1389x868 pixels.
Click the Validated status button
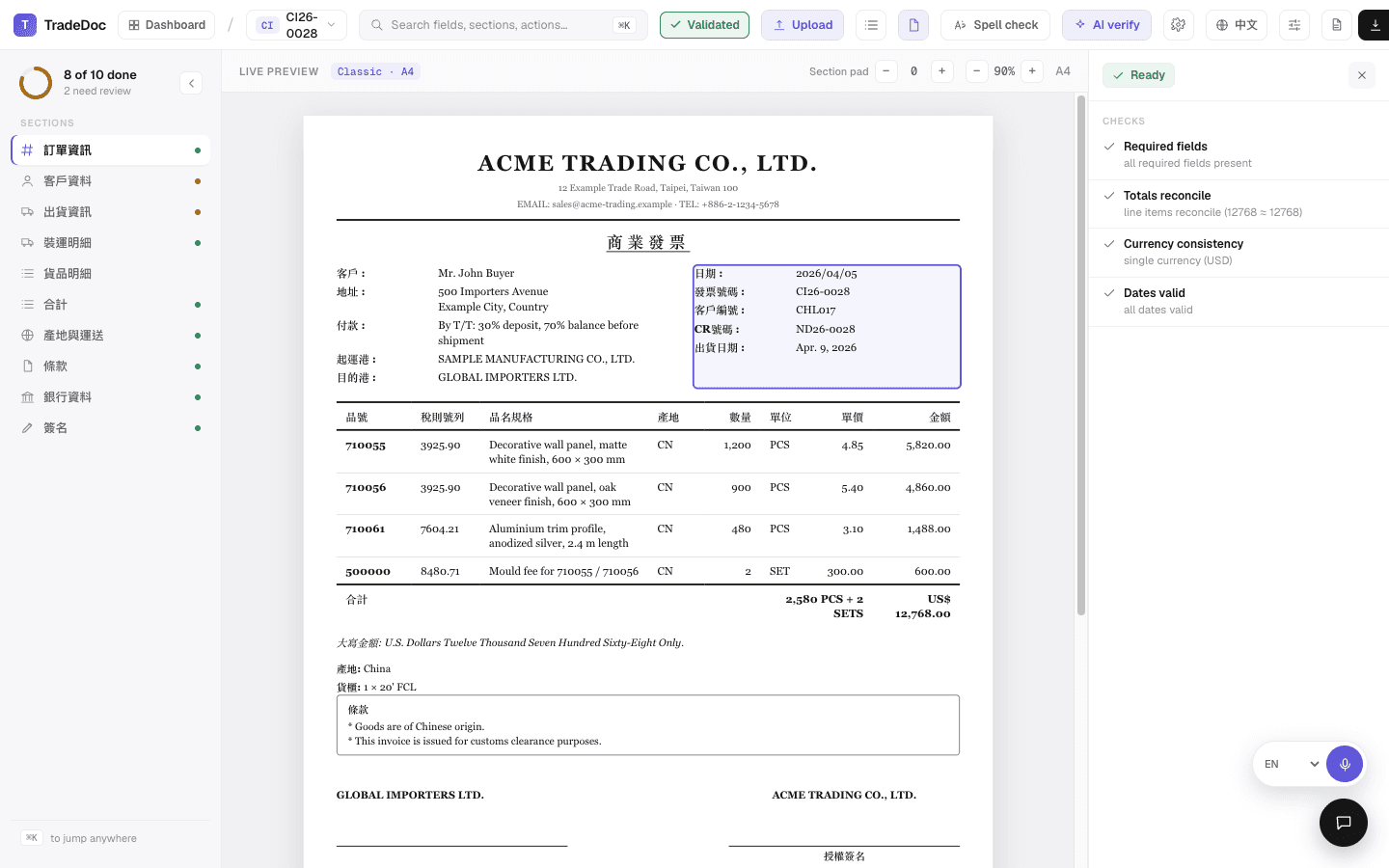pyautogui.click(x=704, y=25)
